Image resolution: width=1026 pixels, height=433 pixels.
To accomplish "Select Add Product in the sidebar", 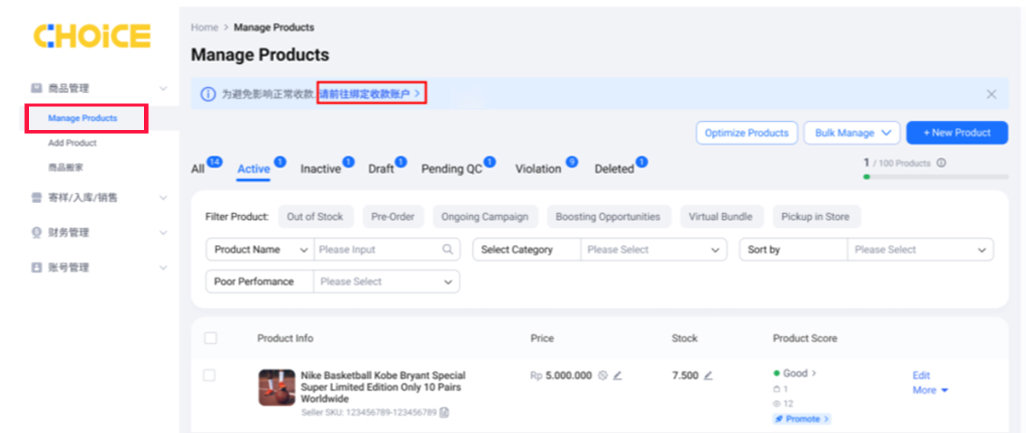I will point(72,143).
